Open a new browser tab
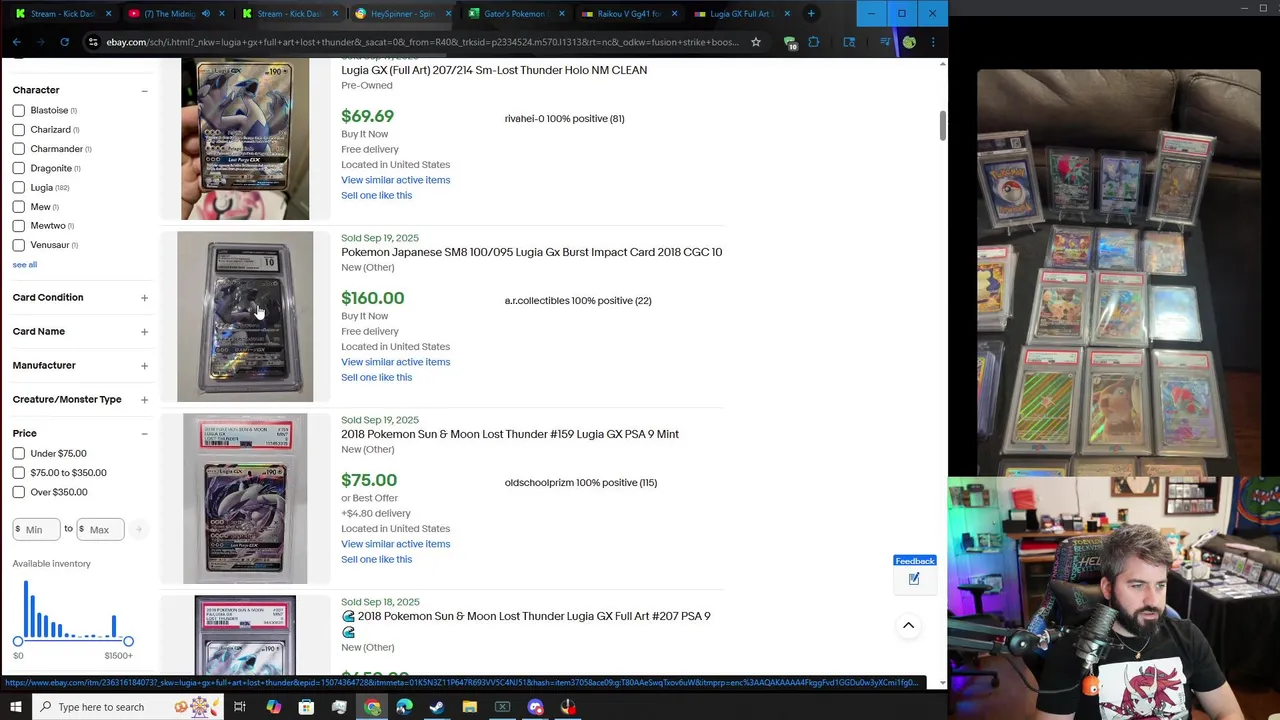 point(811,14)
